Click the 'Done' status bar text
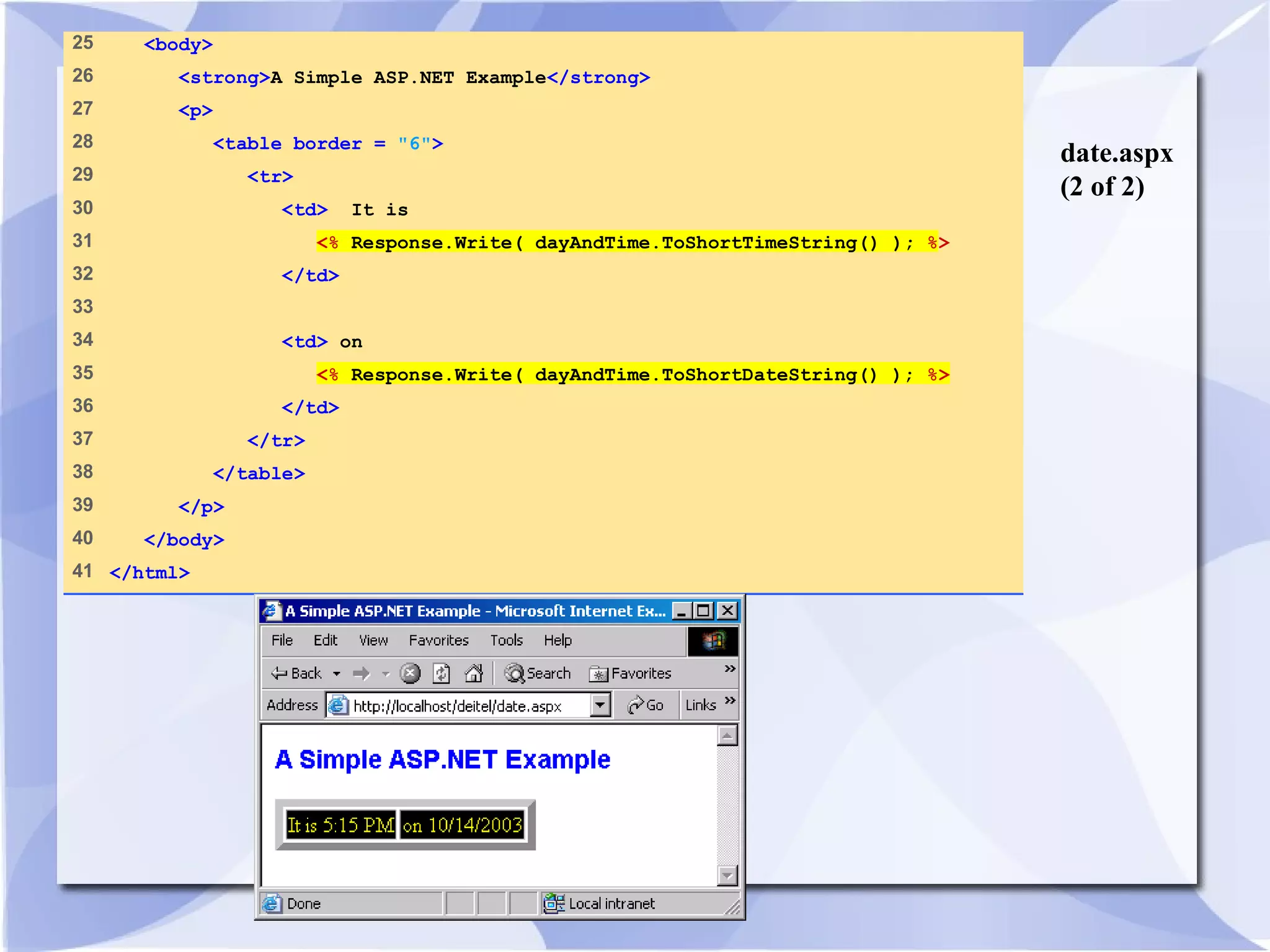Screen dimensions: 1270x952 coord(304,904)
